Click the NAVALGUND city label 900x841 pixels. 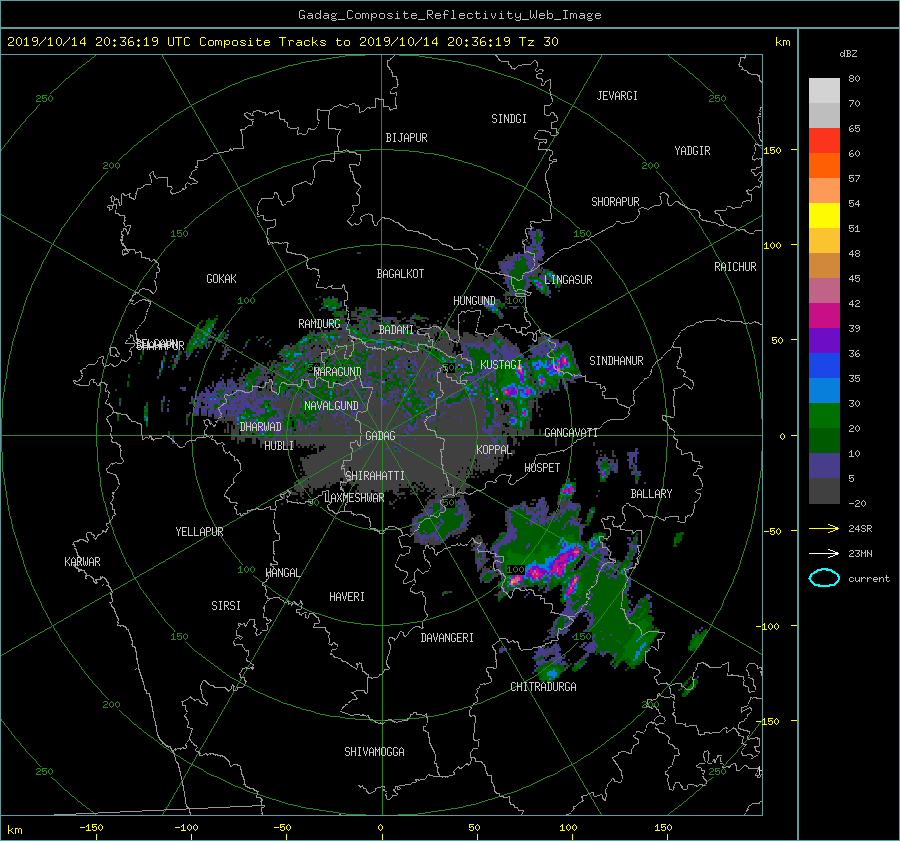coord(331,406)
